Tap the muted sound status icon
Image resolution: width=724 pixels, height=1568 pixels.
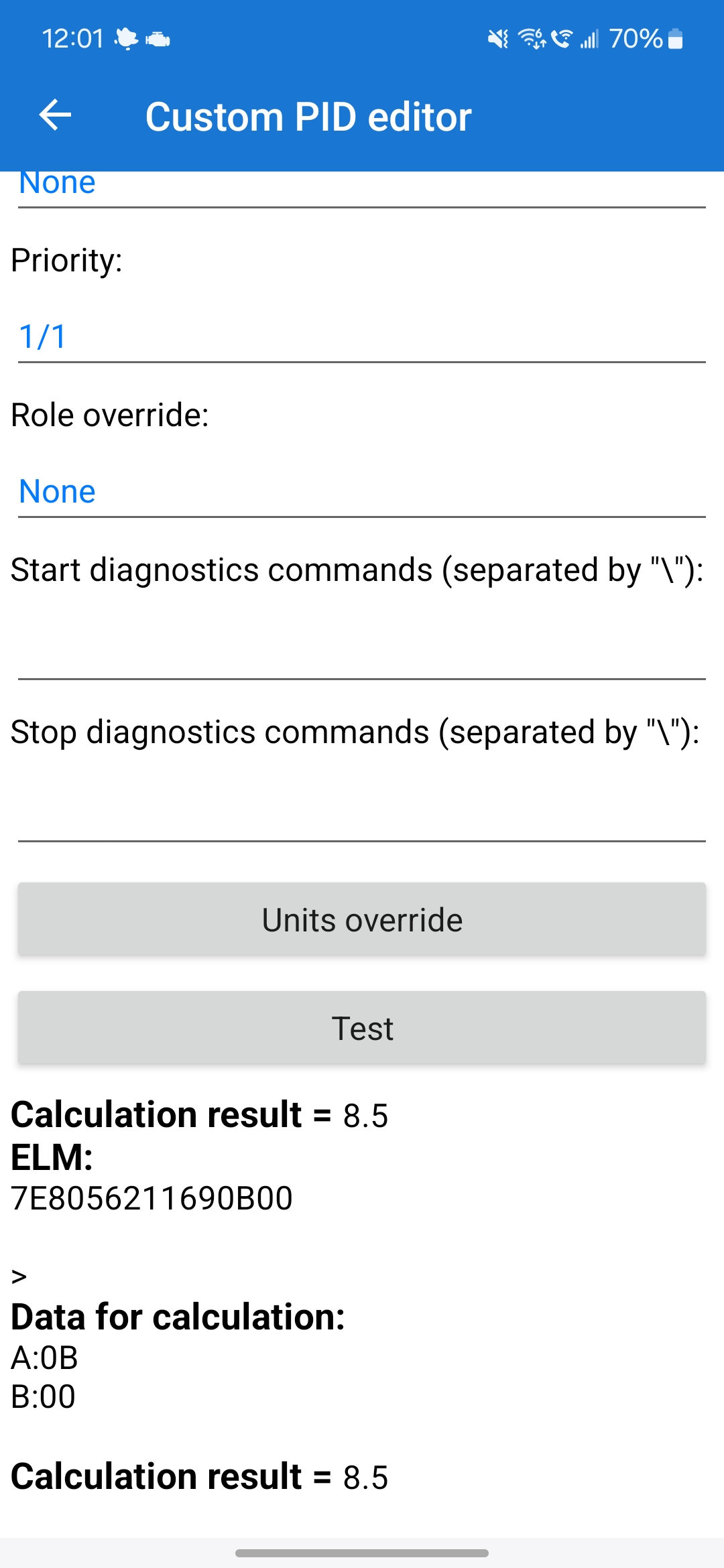[x=497, y=40]
